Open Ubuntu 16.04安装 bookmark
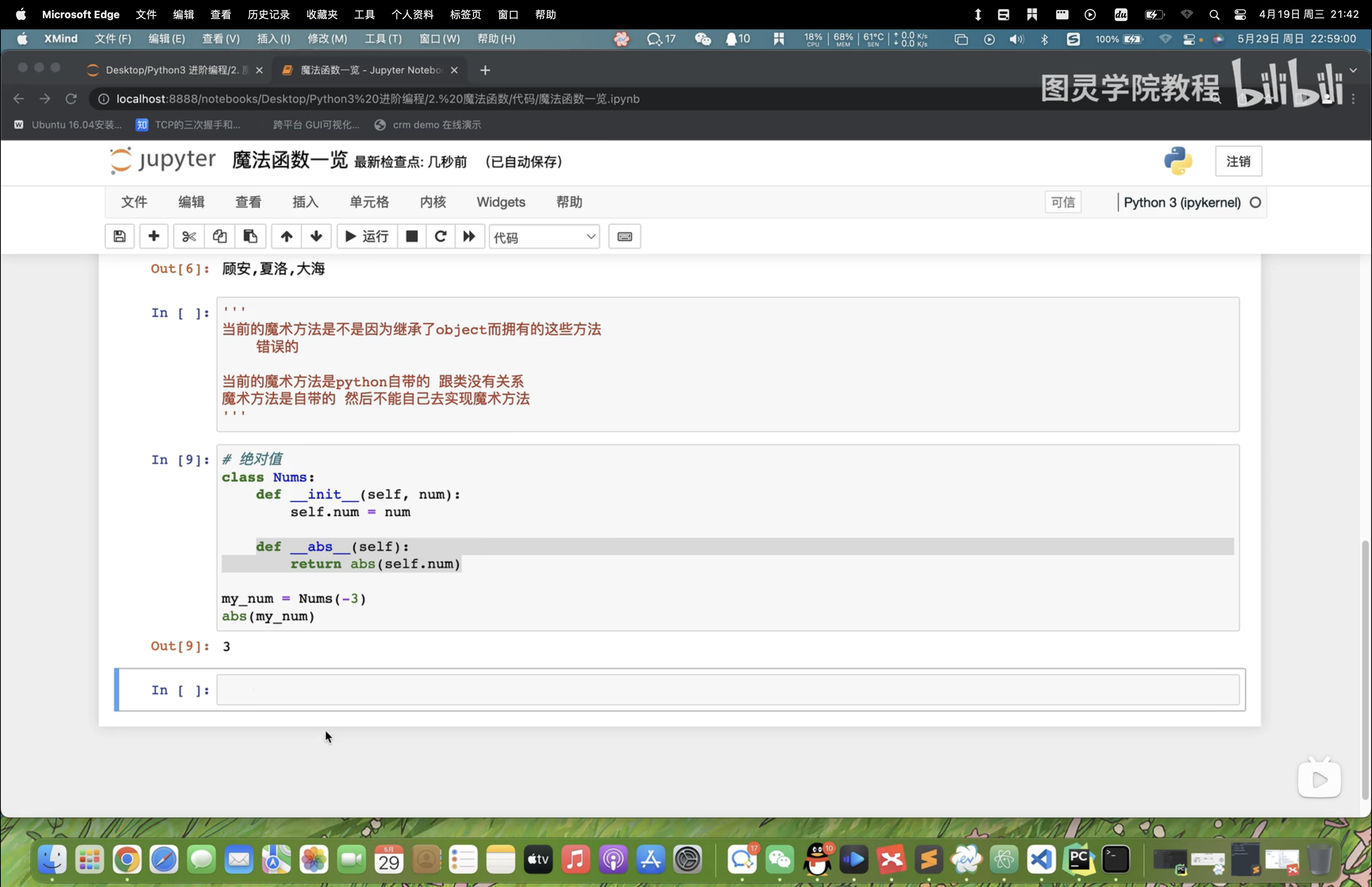1372x887 pixels. click(x=68, y=125)
